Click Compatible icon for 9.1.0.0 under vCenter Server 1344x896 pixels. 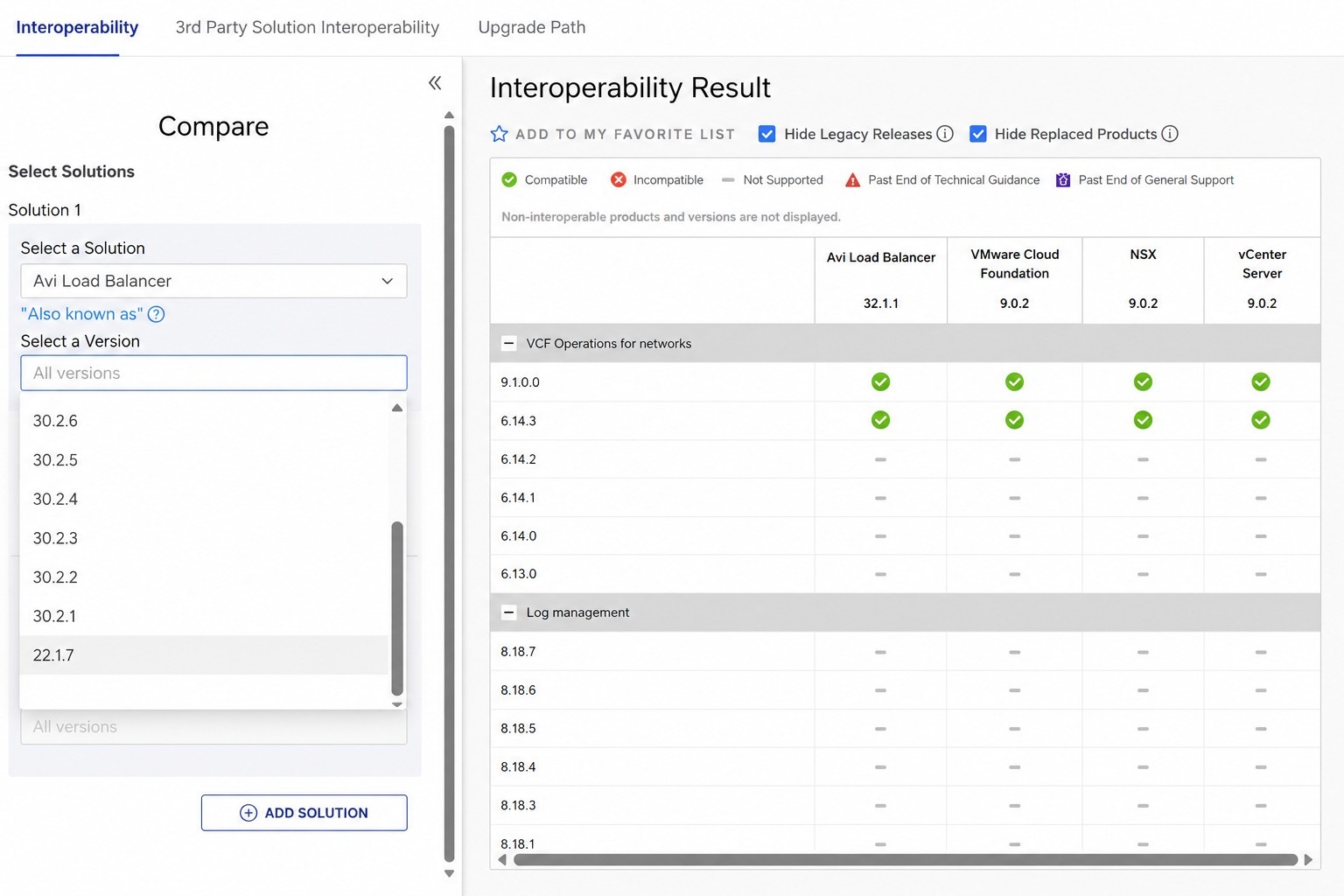pyautogui.click(x=1261, y=381)
